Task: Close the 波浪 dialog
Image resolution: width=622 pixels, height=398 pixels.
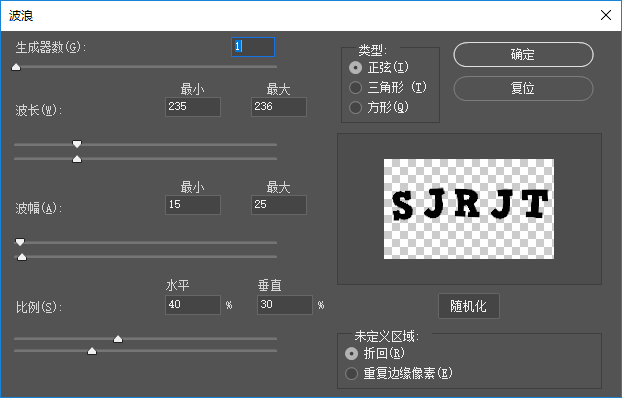Action: tap(606, 15)
